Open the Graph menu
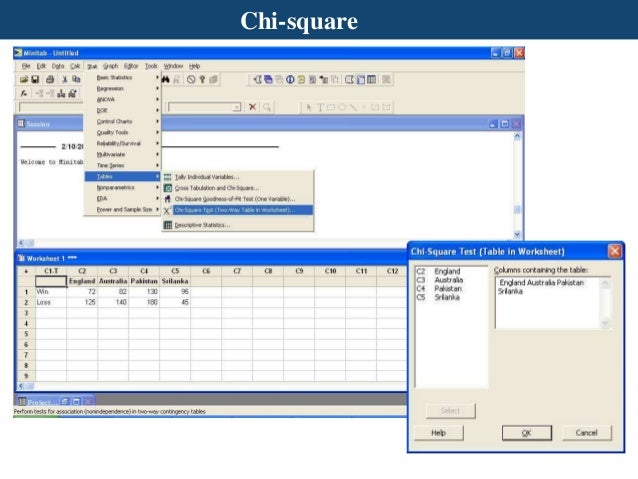The image size is (638, 479). click(110, 66)
